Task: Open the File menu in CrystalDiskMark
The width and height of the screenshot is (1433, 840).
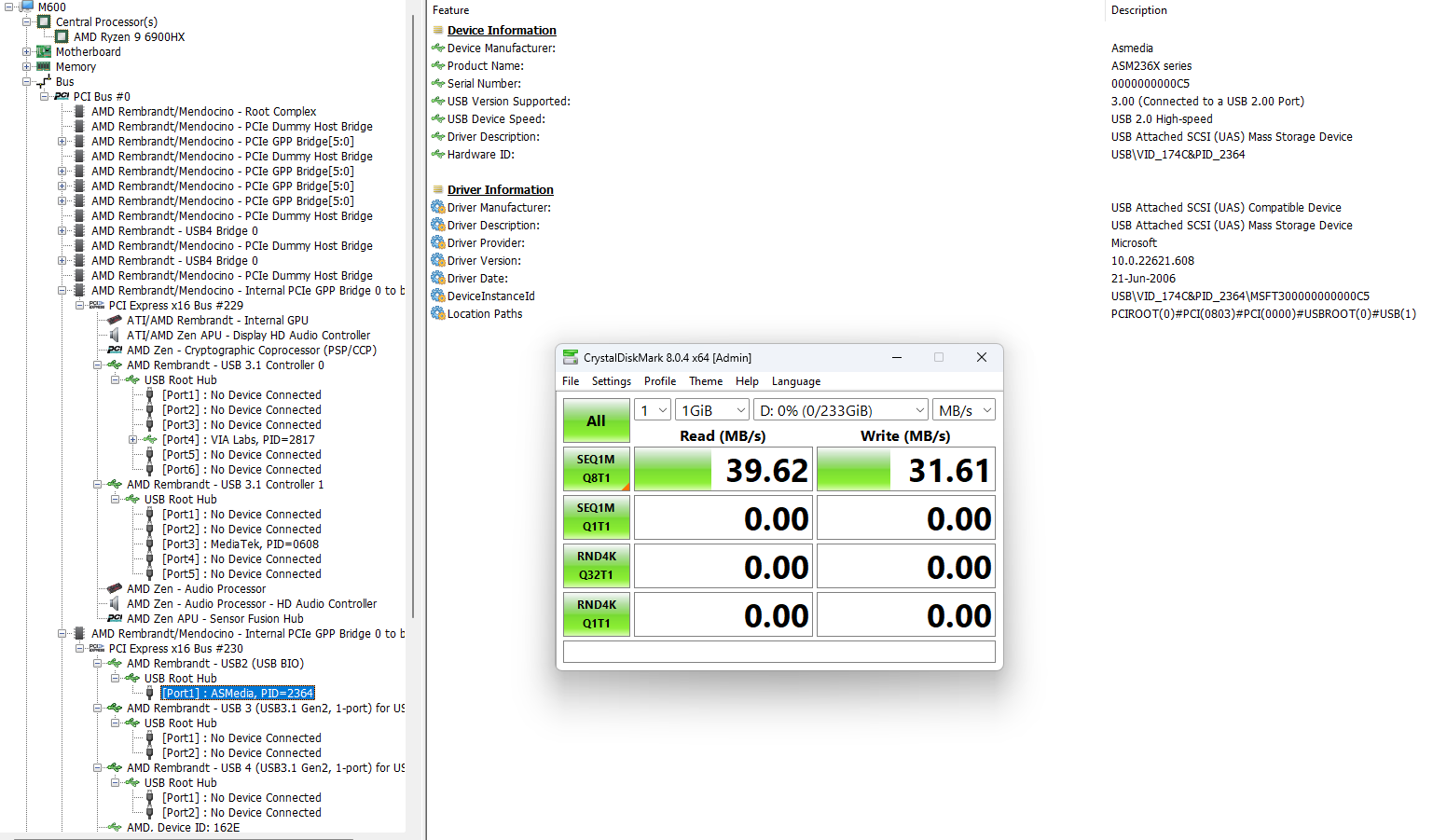Action: (x=571, y=381)
